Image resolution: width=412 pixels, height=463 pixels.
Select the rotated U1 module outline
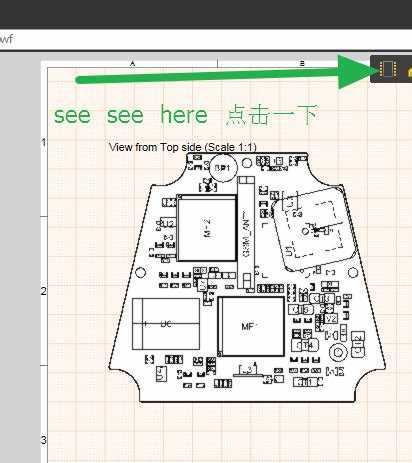[315, 229]
